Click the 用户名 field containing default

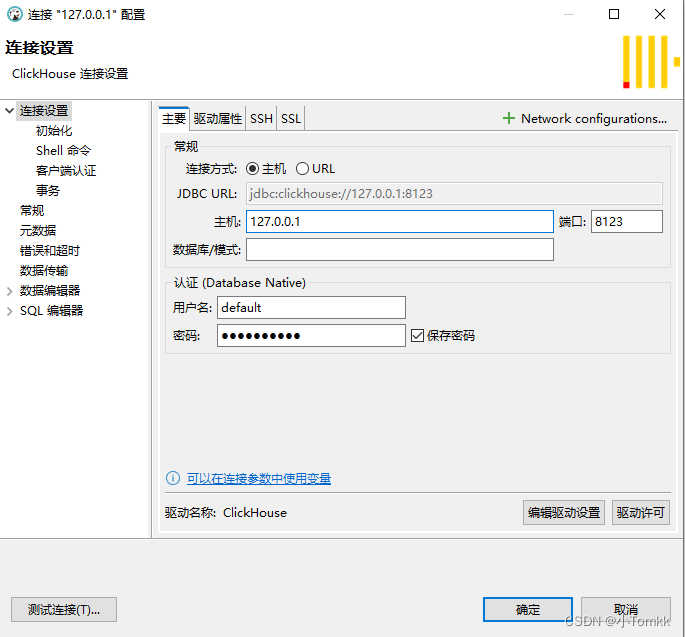pyautogui.click(x=311, y=308)
